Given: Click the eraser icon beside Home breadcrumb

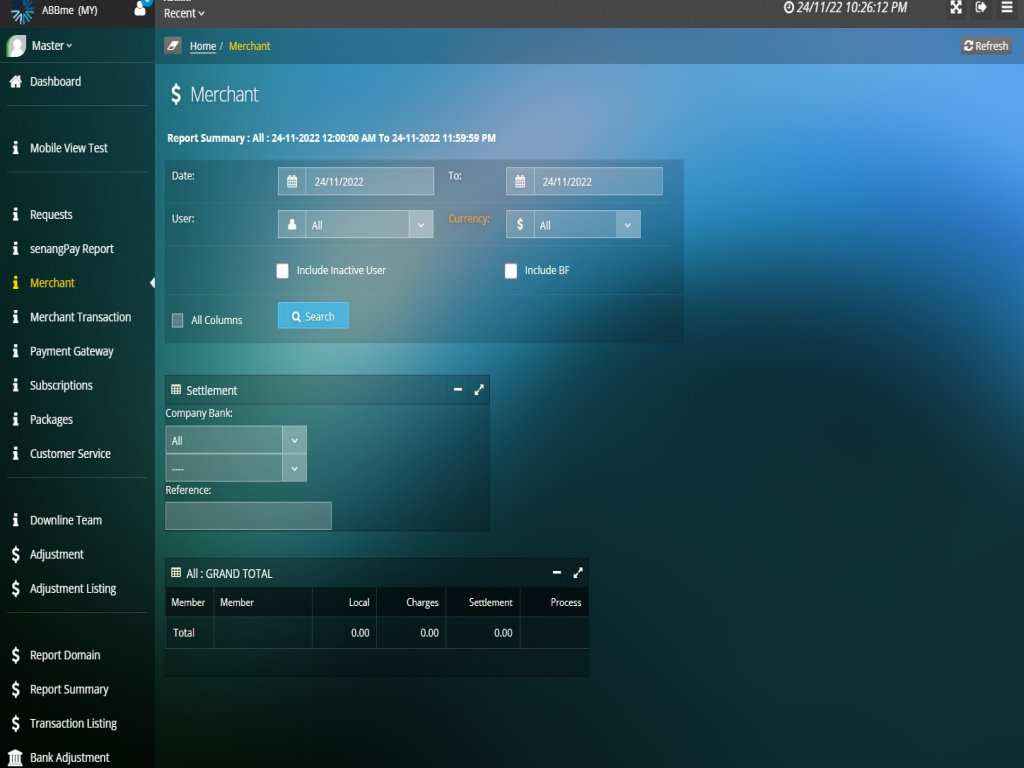Looking at the screenshot, I should pyautogui.click(x=173, y=46).
